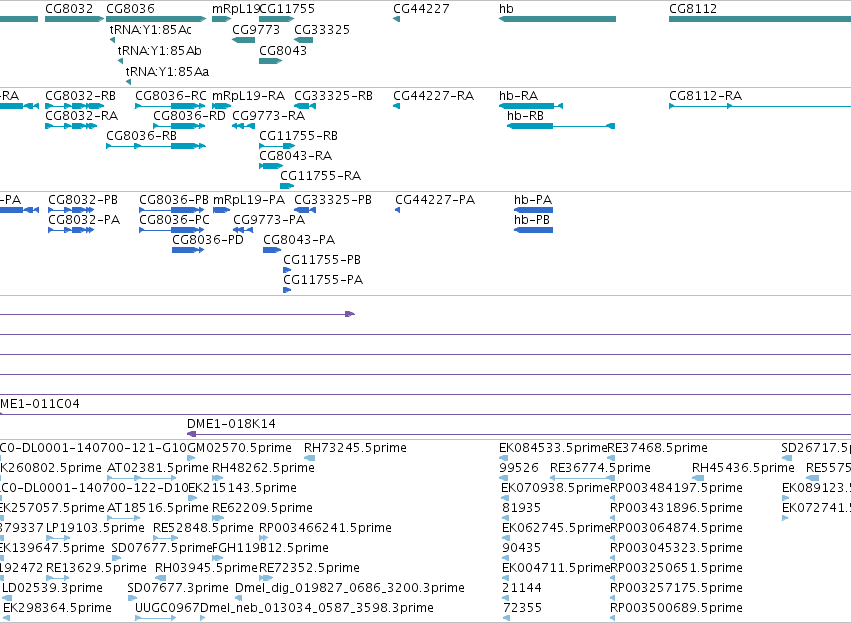Click the RE52848.5prime EST label
The image size is (851, 623).
[203, 528]
